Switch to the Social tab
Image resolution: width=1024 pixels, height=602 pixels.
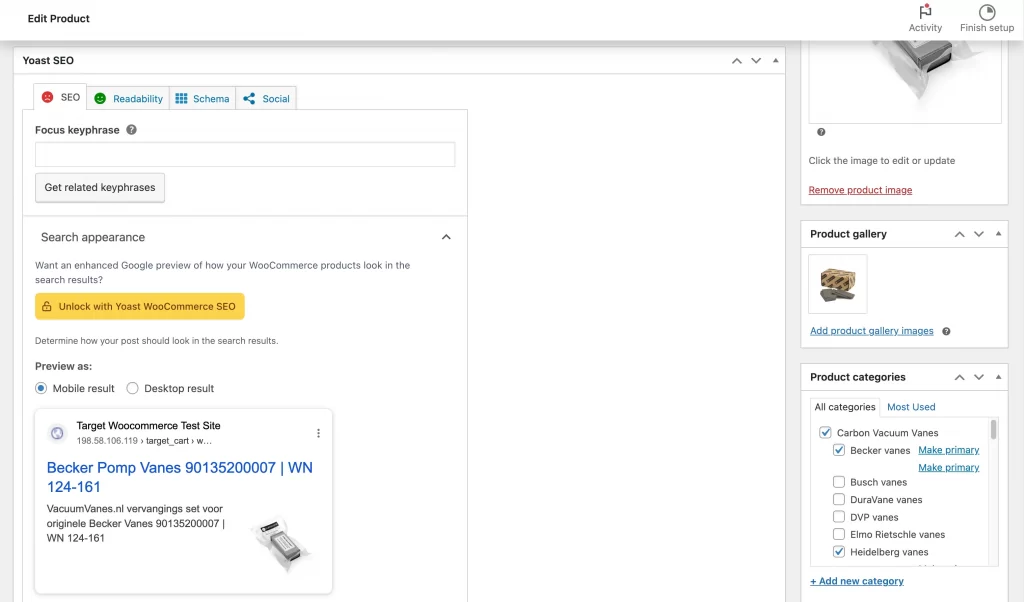(266, 99)
